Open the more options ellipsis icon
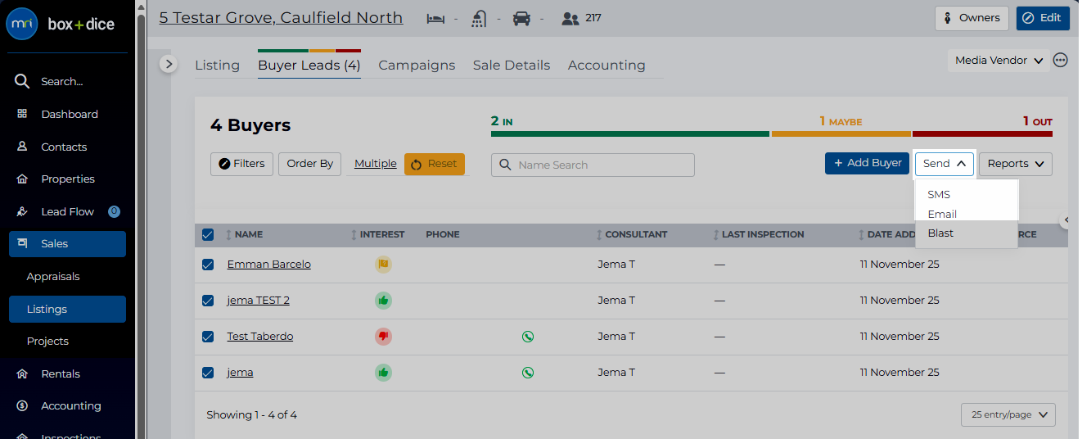 coord(1061,61)
